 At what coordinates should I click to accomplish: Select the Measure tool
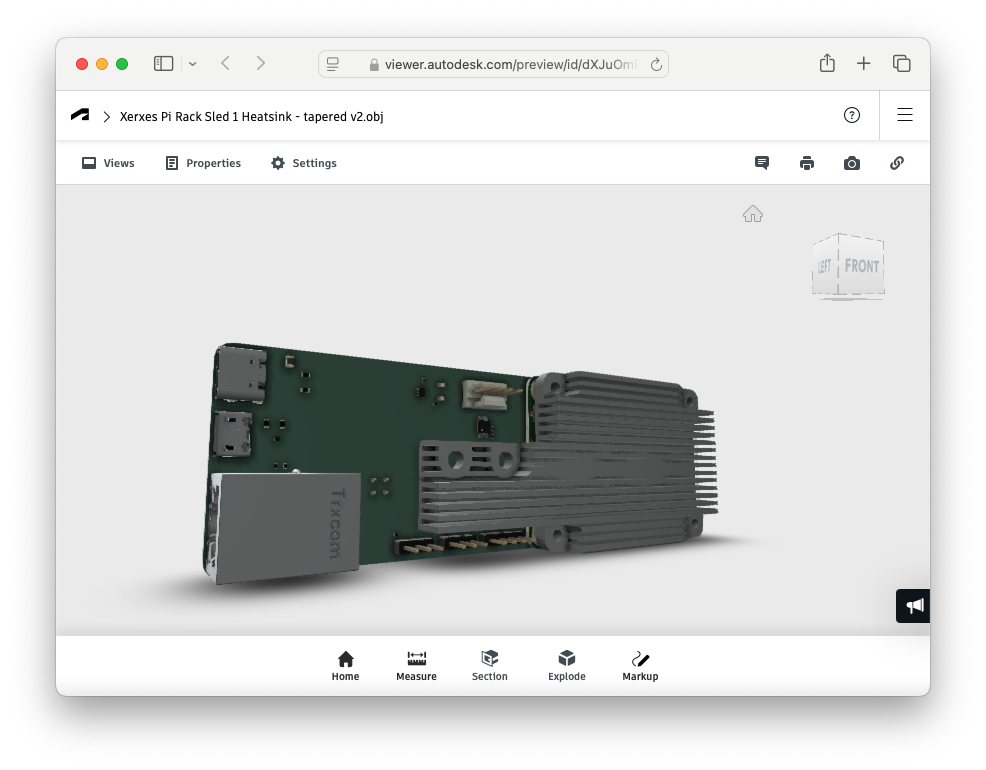click(x=416, y=665)
